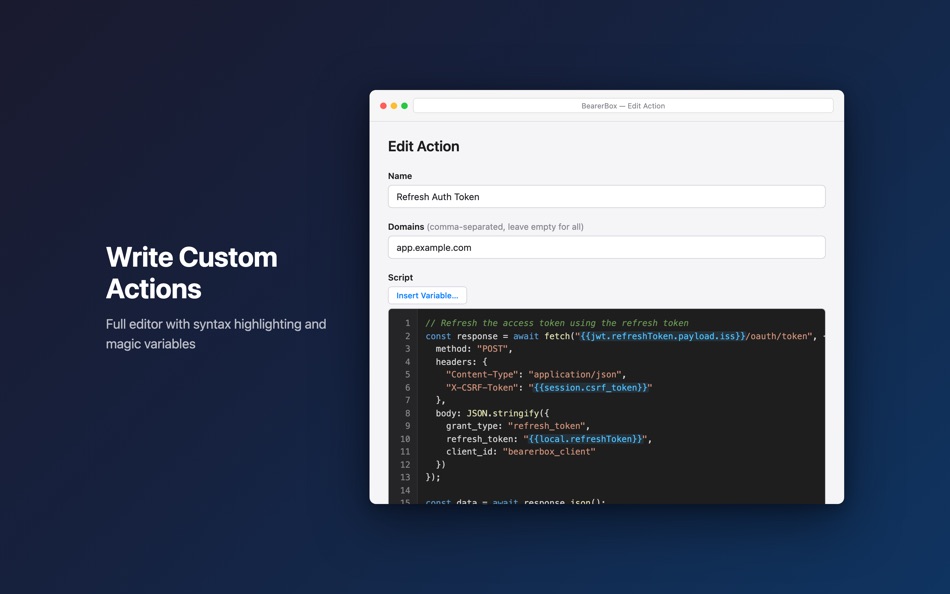Click the yellow minimize traffic light
This screenshot has height=594, width=950.
[x=394, y=104]
